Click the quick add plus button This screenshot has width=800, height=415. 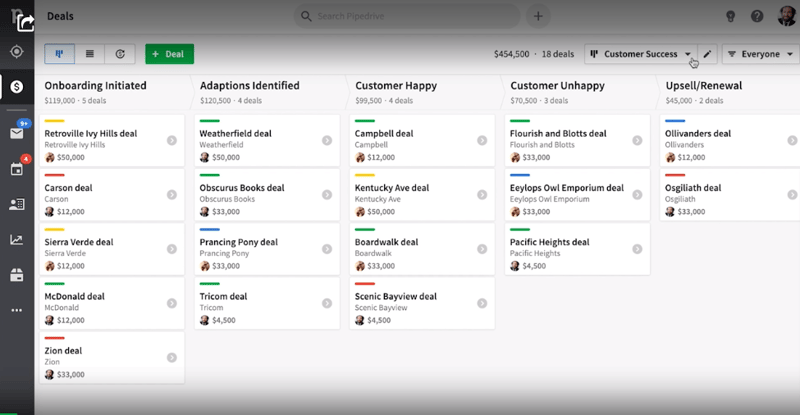538,16
